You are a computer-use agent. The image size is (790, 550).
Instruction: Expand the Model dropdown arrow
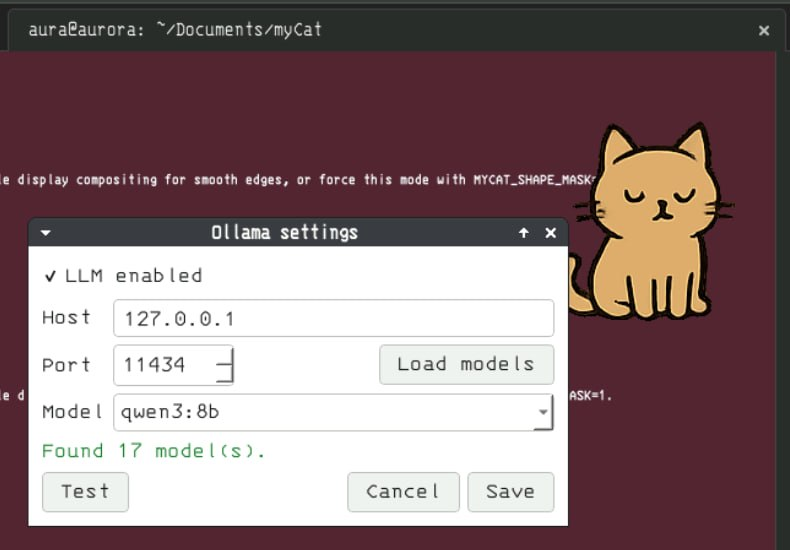click(x=543, y=412)
